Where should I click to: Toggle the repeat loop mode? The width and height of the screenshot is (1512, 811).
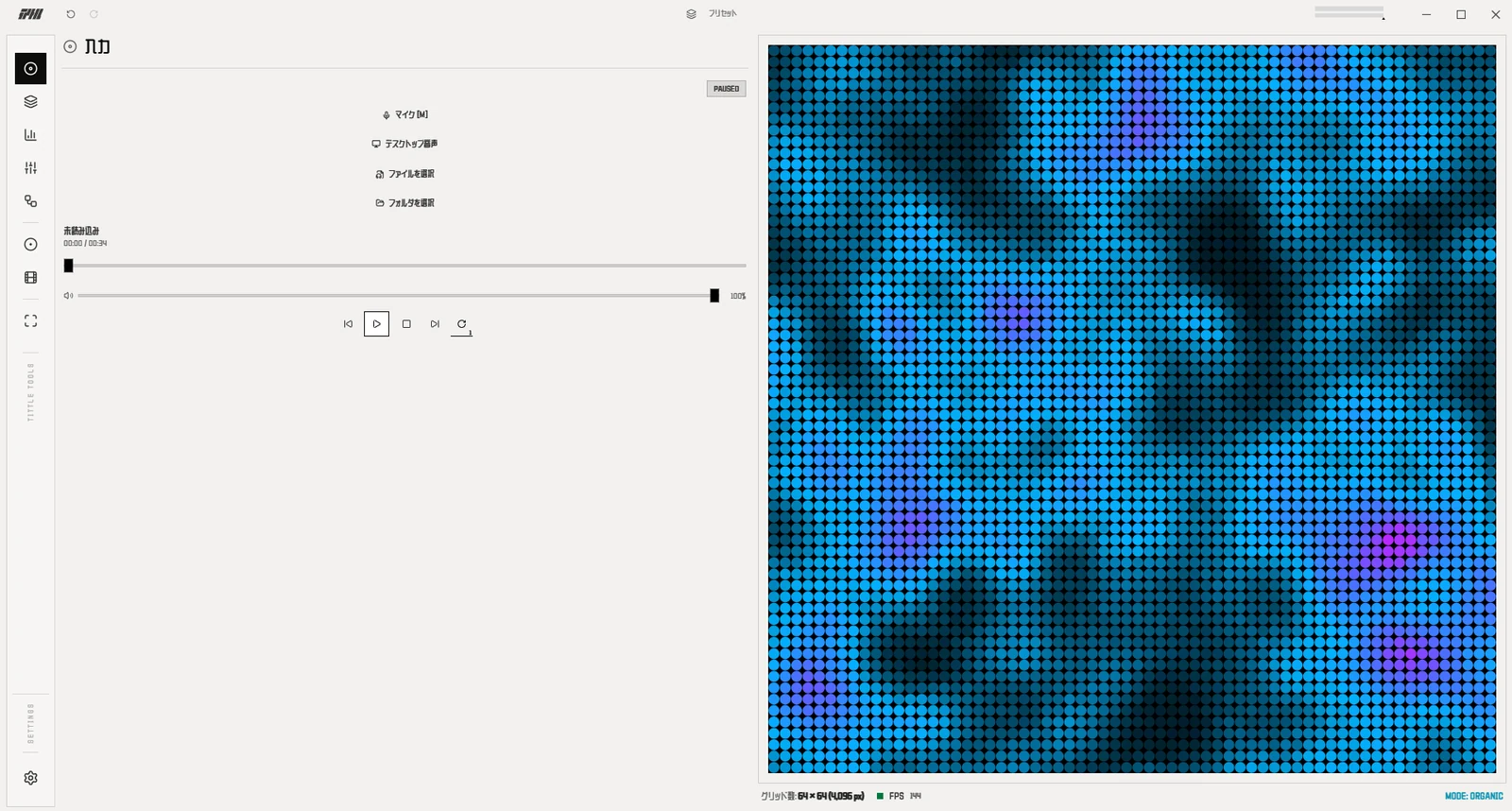point(461,324)
